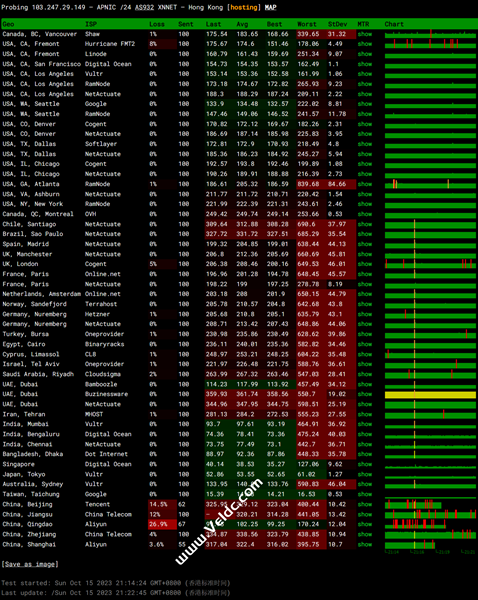Screen dimensions: 478x600
Task: Sort by the StDev column header
Action: pos(337,24)
